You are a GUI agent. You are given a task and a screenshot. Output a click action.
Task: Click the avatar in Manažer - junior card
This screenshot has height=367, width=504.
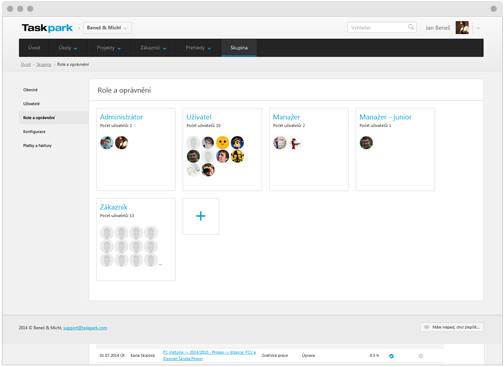coord(366,143)
